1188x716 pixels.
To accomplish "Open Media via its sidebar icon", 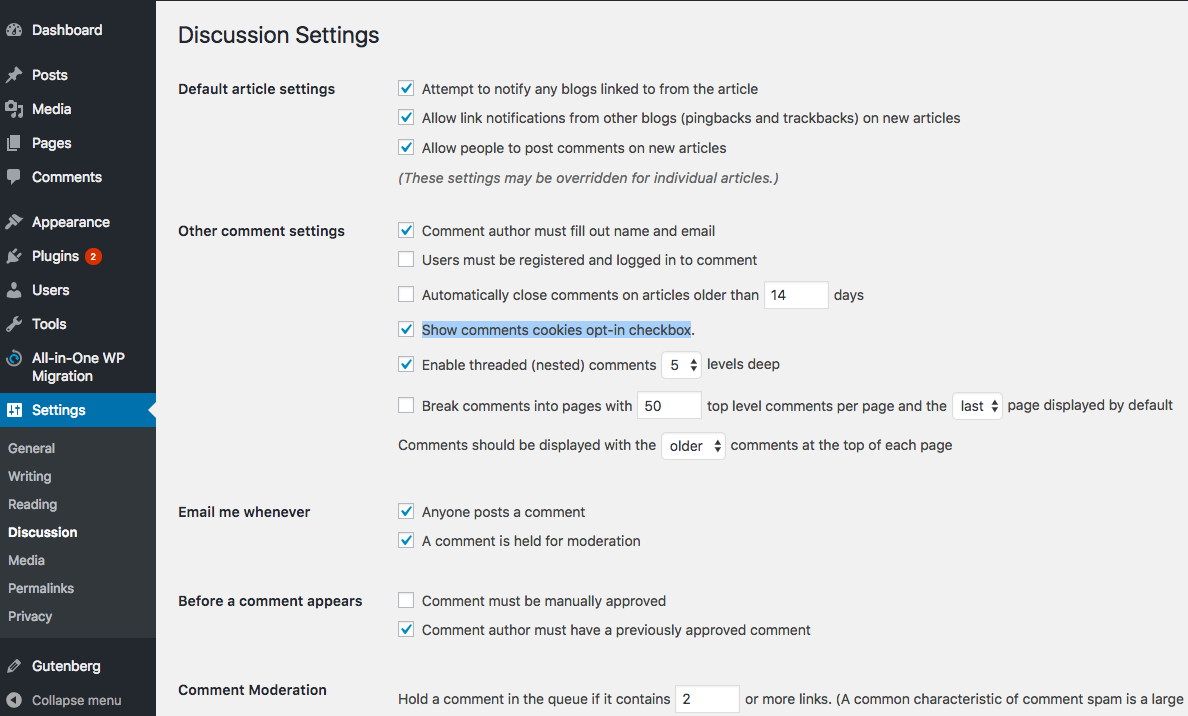I will pyautogui.click(x=14, y=109).
